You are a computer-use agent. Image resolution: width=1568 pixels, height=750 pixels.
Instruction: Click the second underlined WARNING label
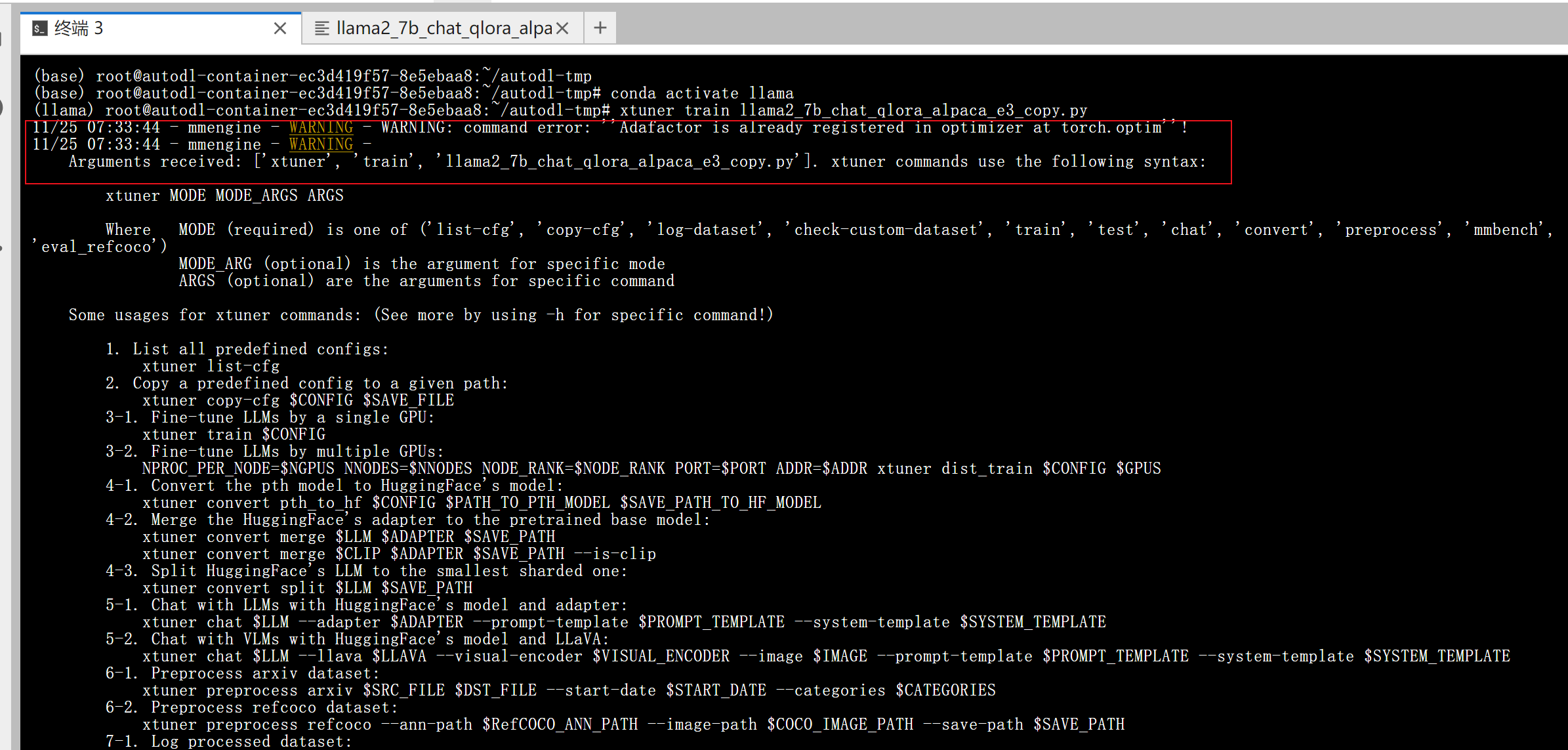pos(321,144)
